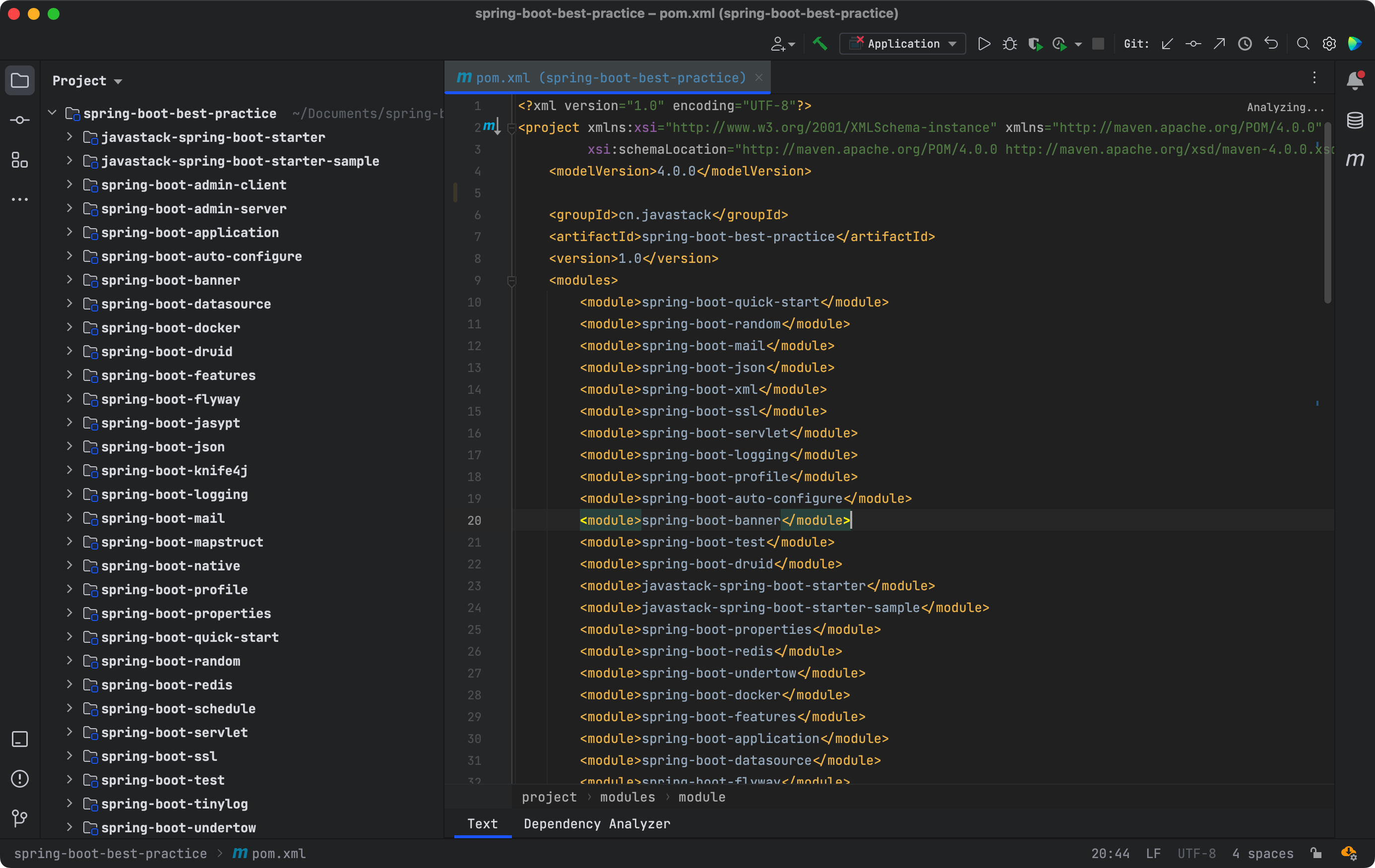This screenshot has height=868, width=1375.
Task: Change UTF-8 file encoding
Action: point(1196,853)
